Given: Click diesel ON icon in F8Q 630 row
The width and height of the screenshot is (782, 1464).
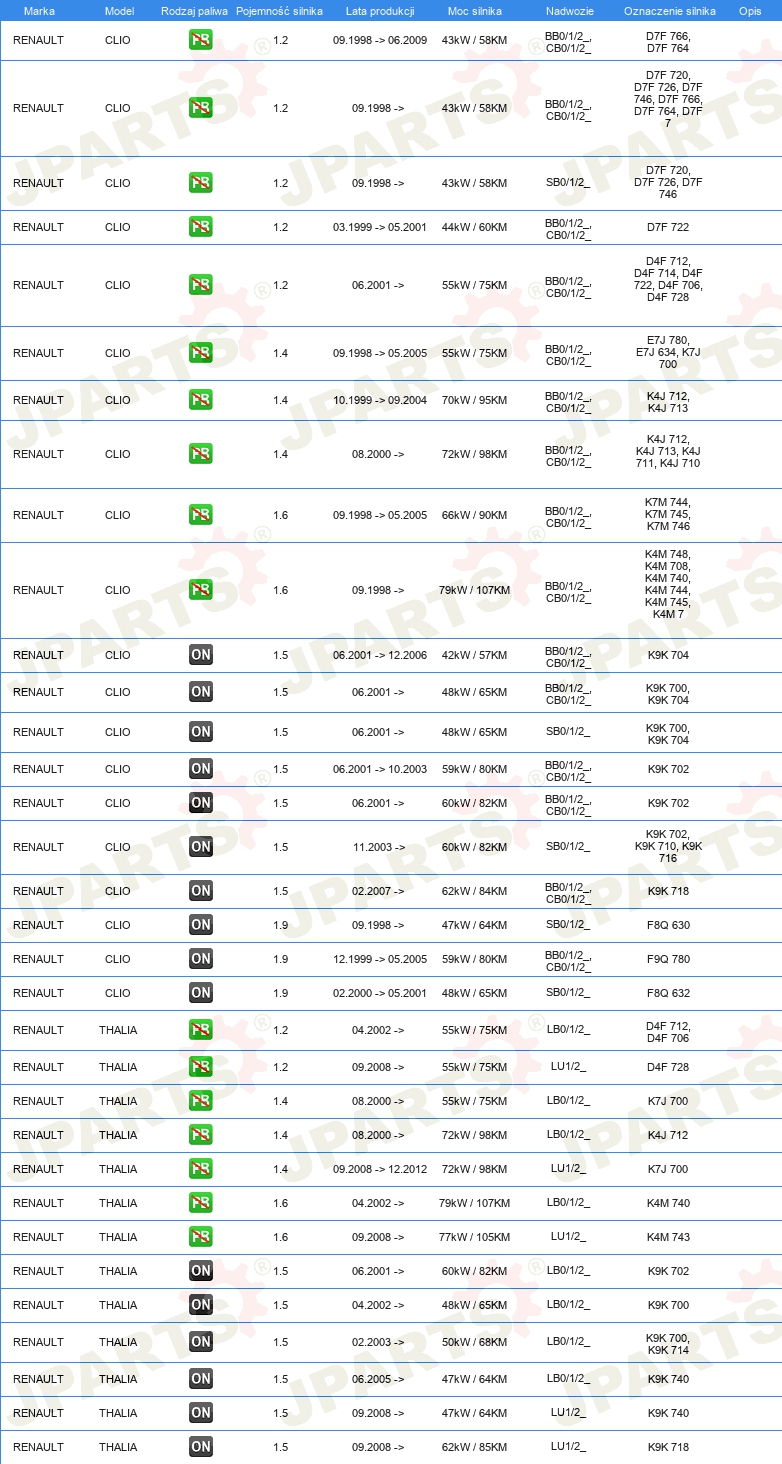Looking at the screenshot, I should point(200,925).
